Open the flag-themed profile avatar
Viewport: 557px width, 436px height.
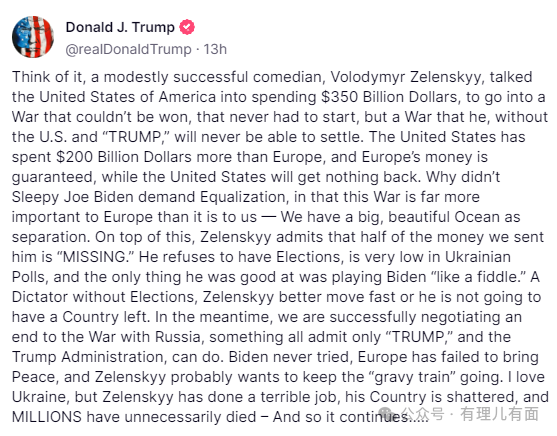click(33, 37)
